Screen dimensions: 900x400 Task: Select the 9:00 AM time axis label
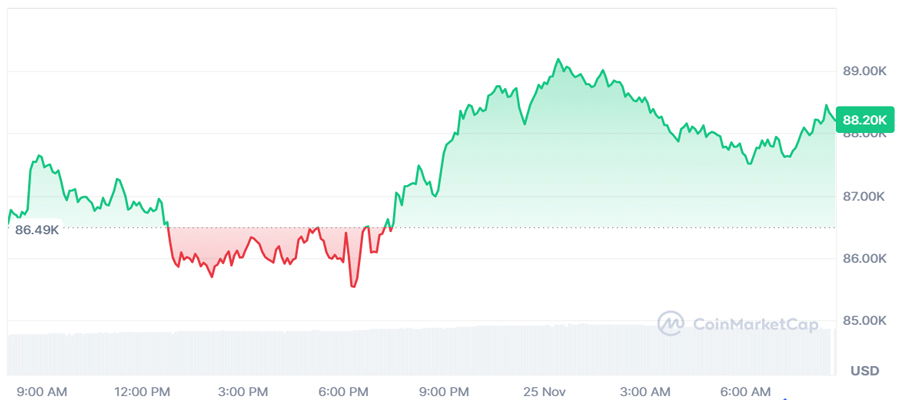(x=41, y=391)
